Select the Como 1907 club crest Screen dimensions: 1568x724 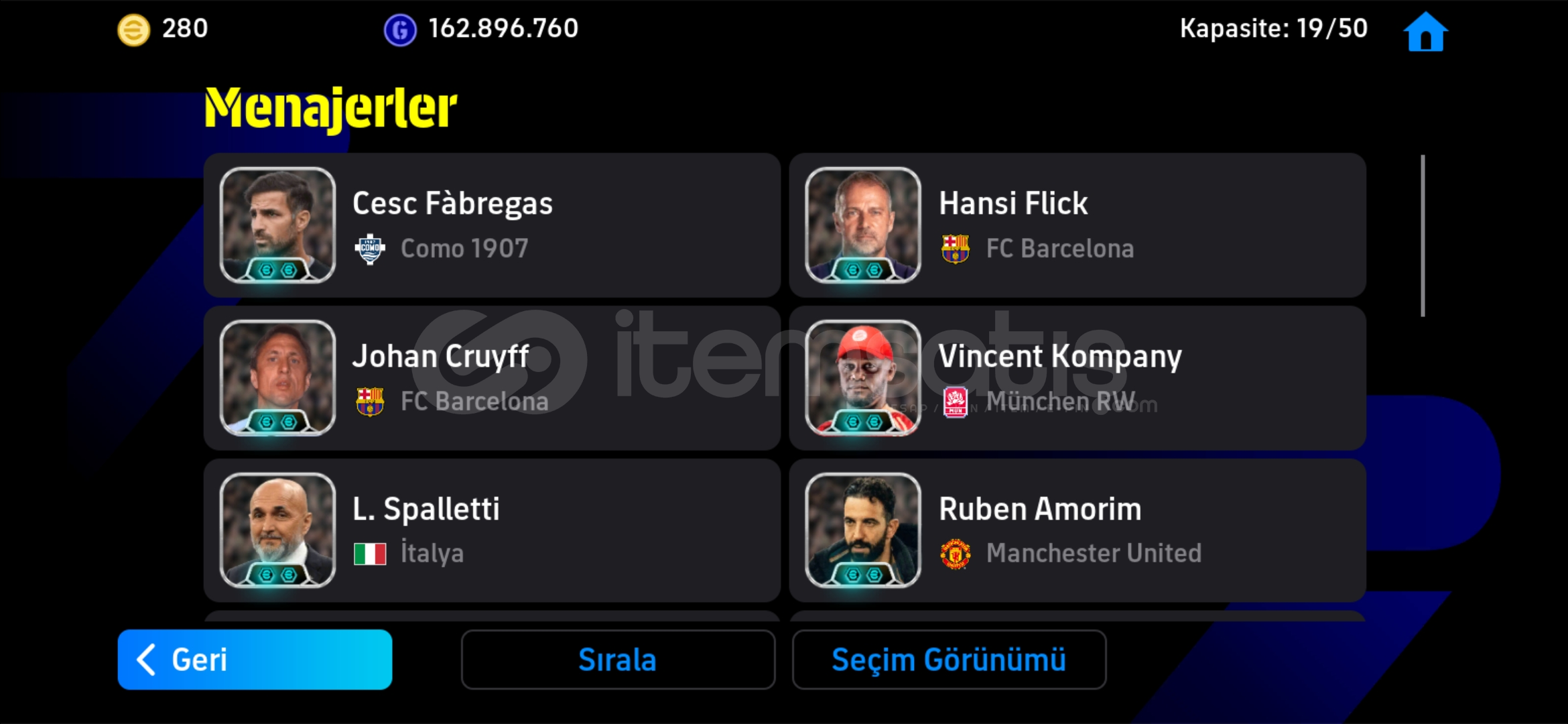(370, 249)
